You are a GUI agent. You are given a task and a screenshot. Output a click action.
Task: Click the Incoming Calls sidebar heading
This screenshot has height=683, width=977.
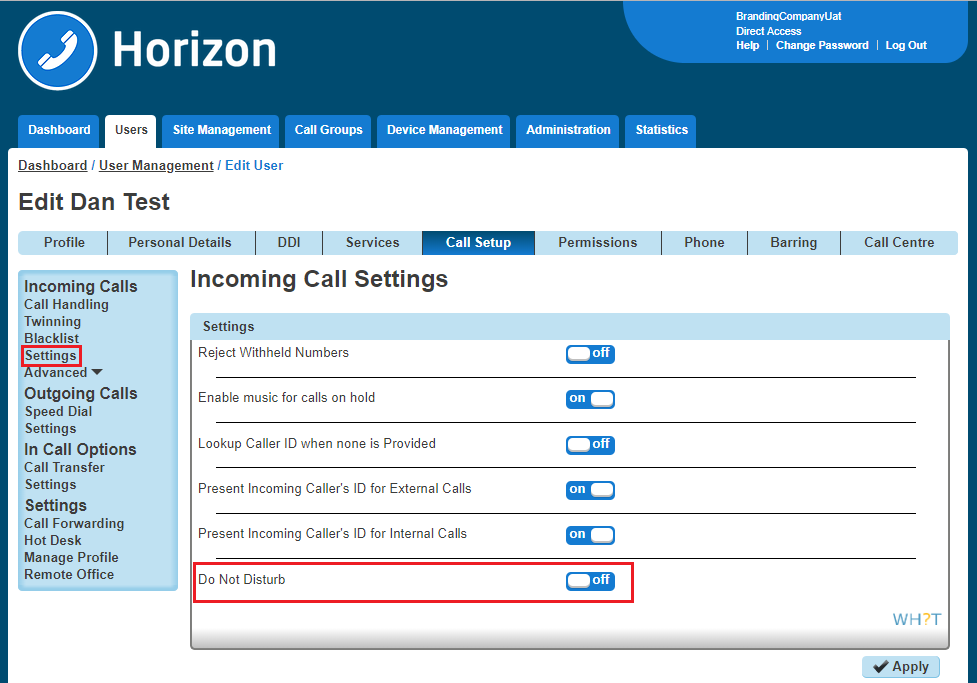coord(80,287)
